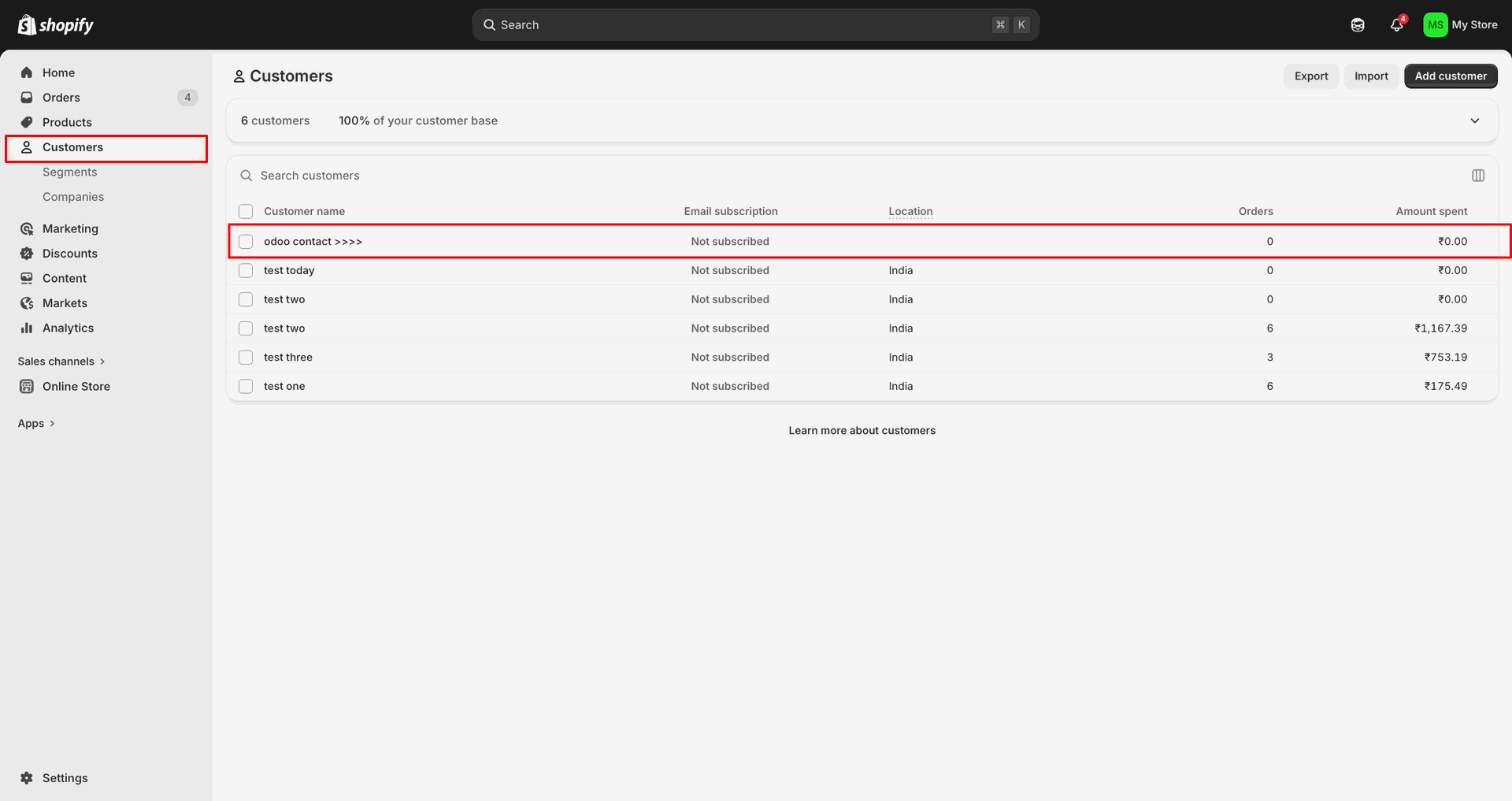This screenshot has height=801, width=1512.
Task: Click the Orders column header
Action: click(1255, 211)
